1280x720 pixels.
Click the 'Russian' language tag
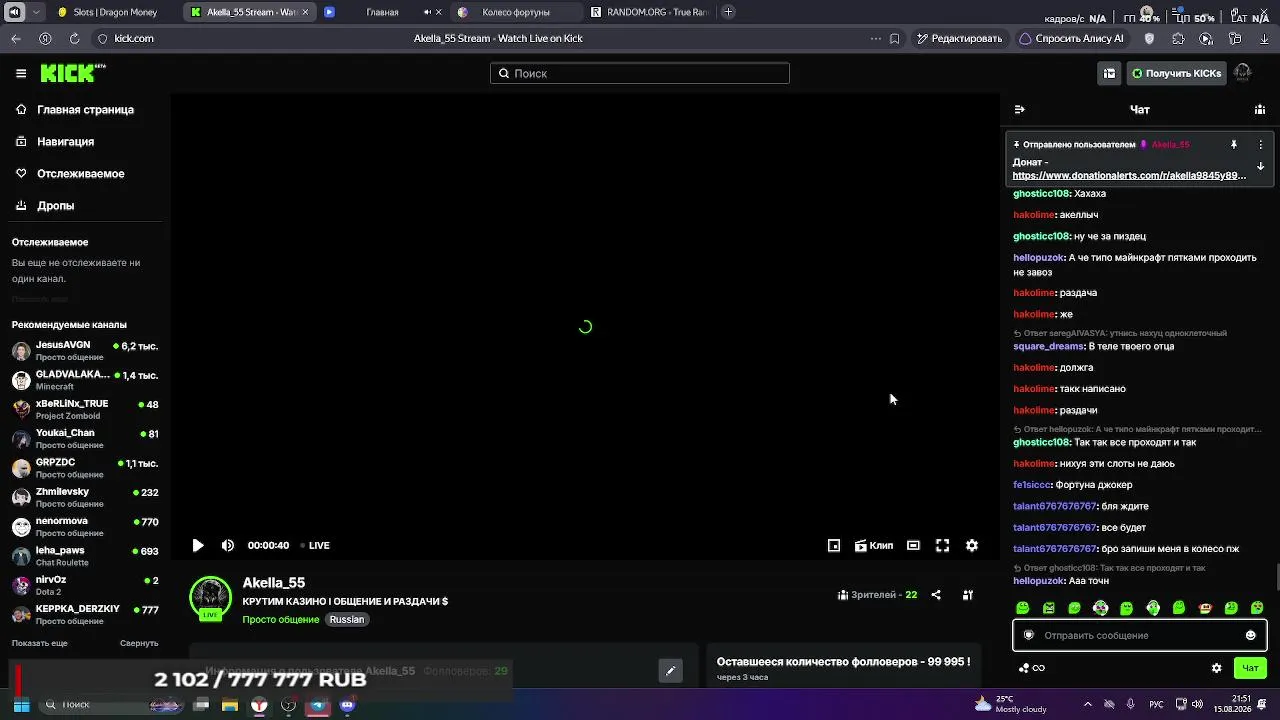tap(347, 619)
